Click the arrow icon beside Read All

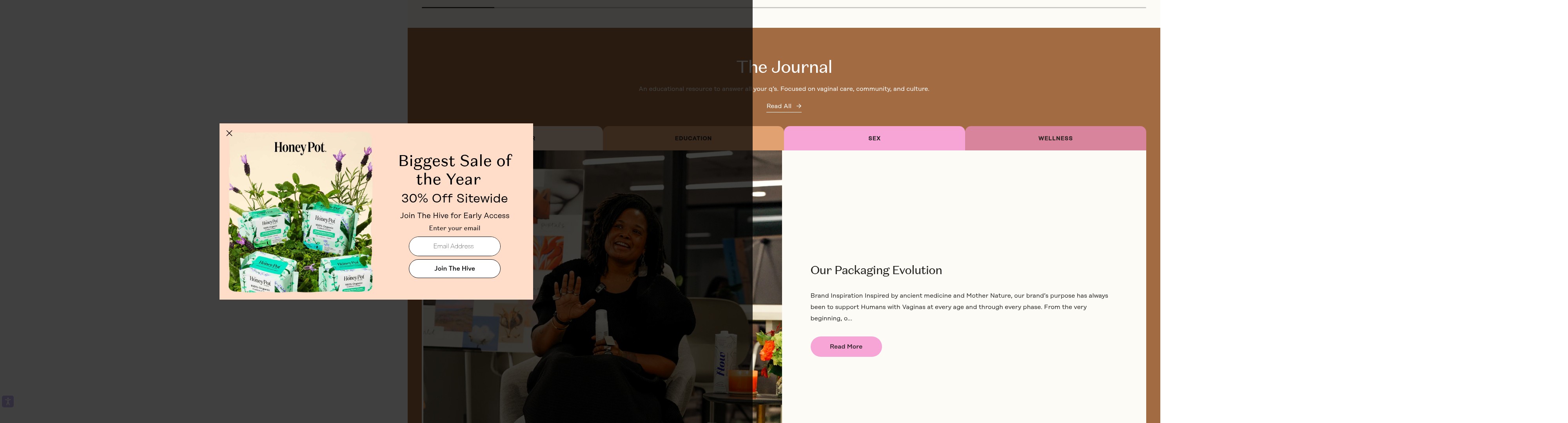[799, 107]
